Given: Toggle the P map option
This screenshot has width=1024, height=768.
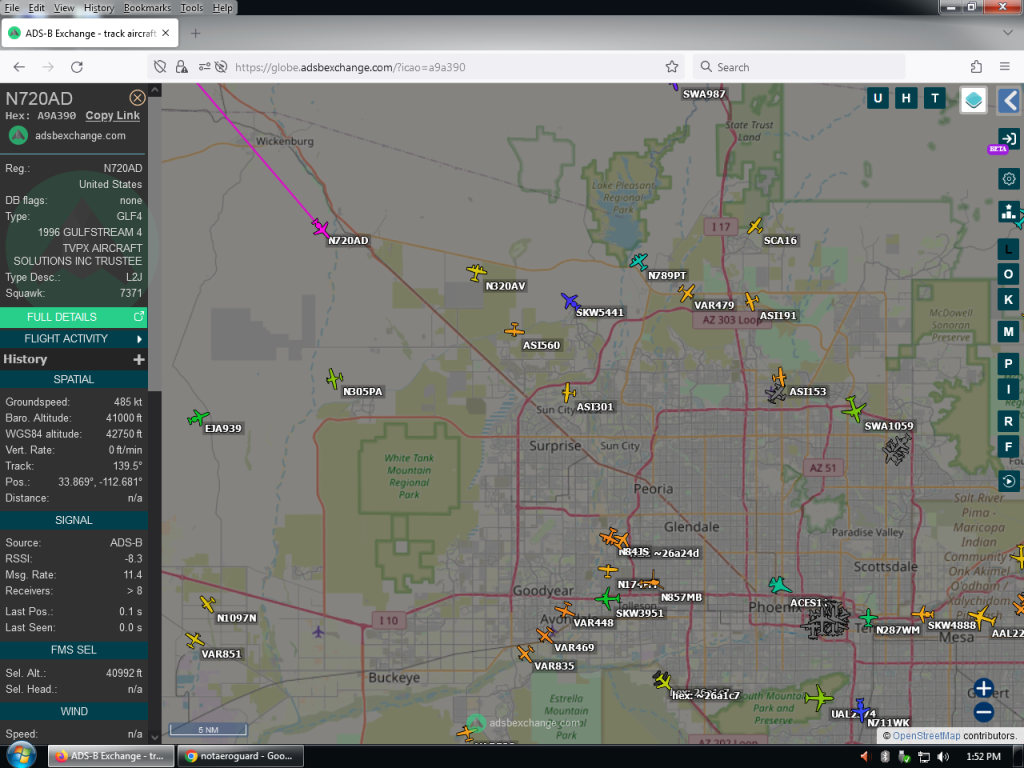Looking at the screenshot, I should [x=1008, y=364].
